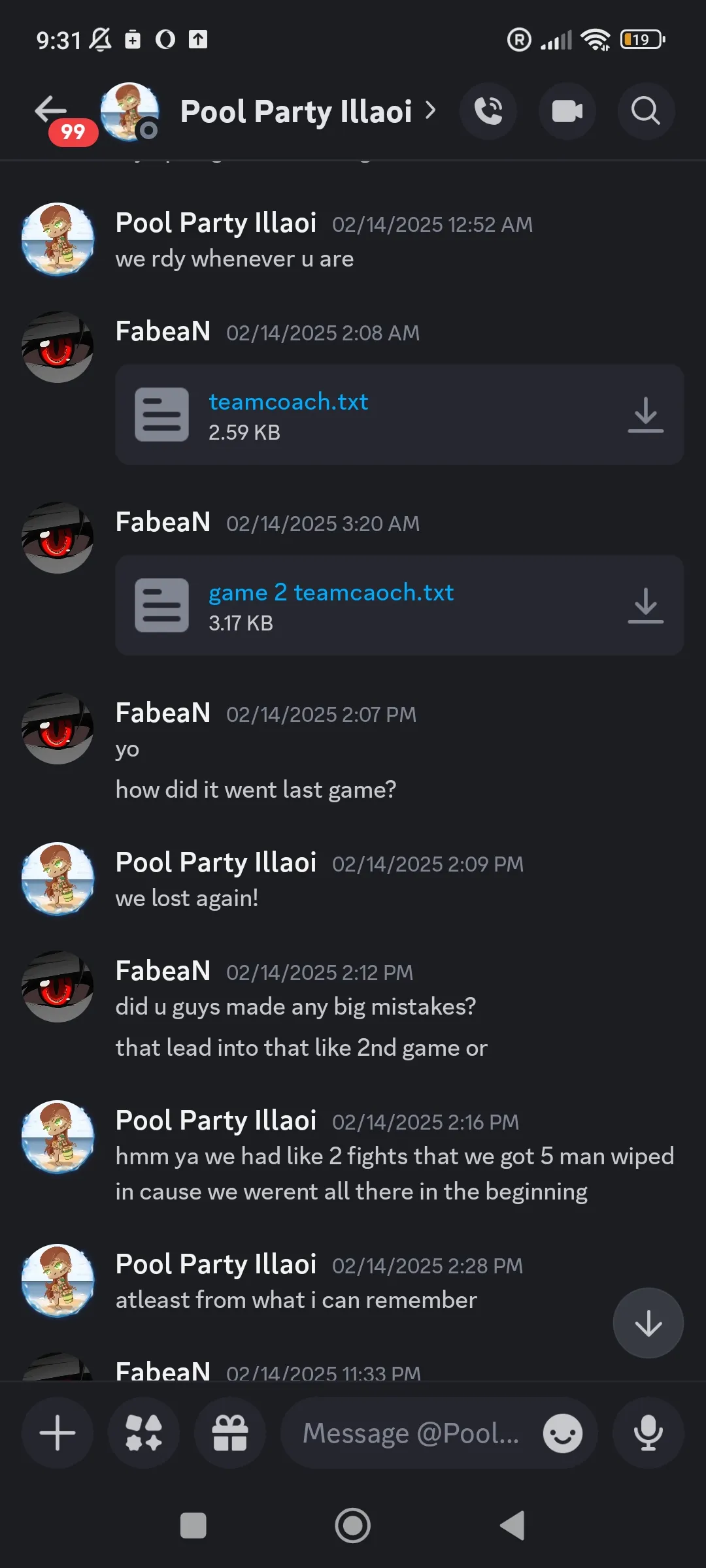The height and width of the screenshot is (1568, 706).
Task: Open the game 2 teamcaoch.txt link
Action: click(331, 593)
